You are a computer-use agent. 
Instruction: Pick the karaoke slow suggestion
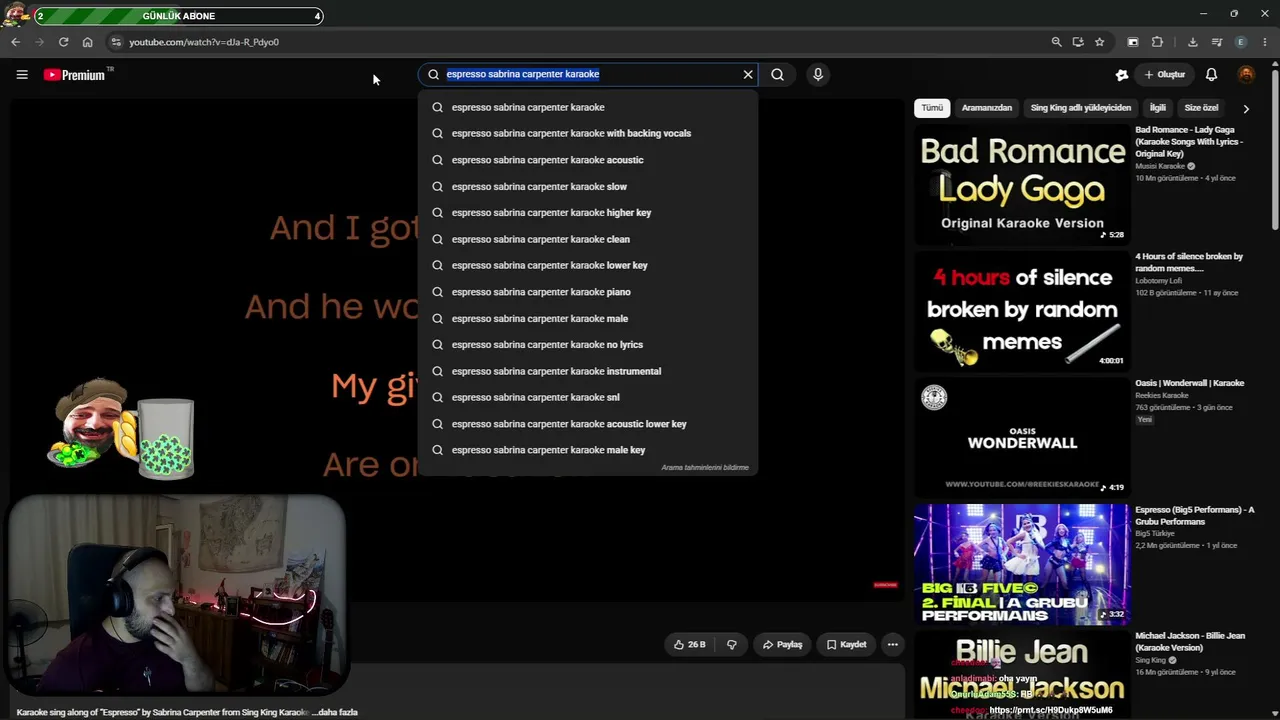click(588, 186)
